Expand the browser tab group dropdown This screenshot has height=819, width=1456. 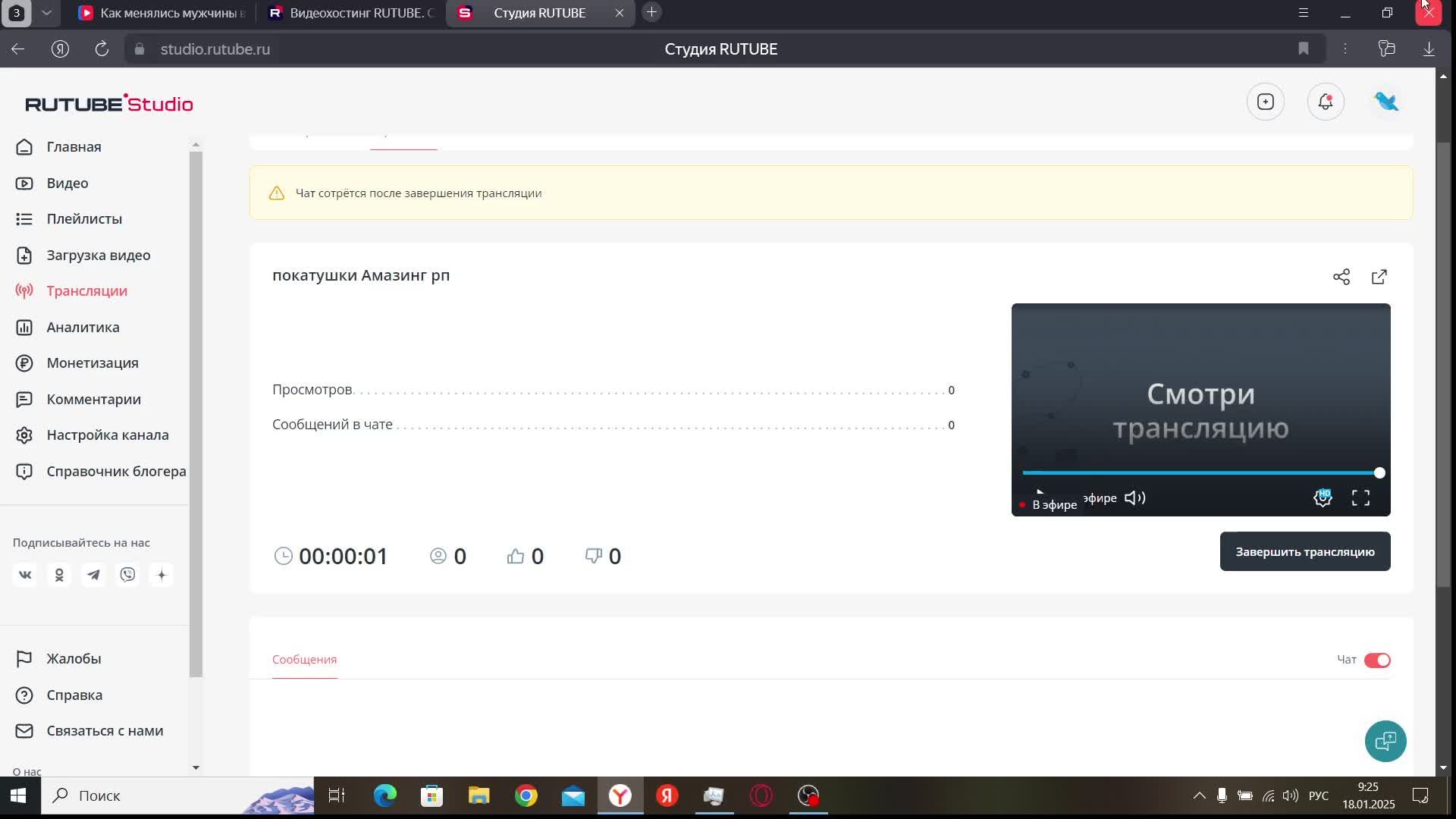point(47,13)
